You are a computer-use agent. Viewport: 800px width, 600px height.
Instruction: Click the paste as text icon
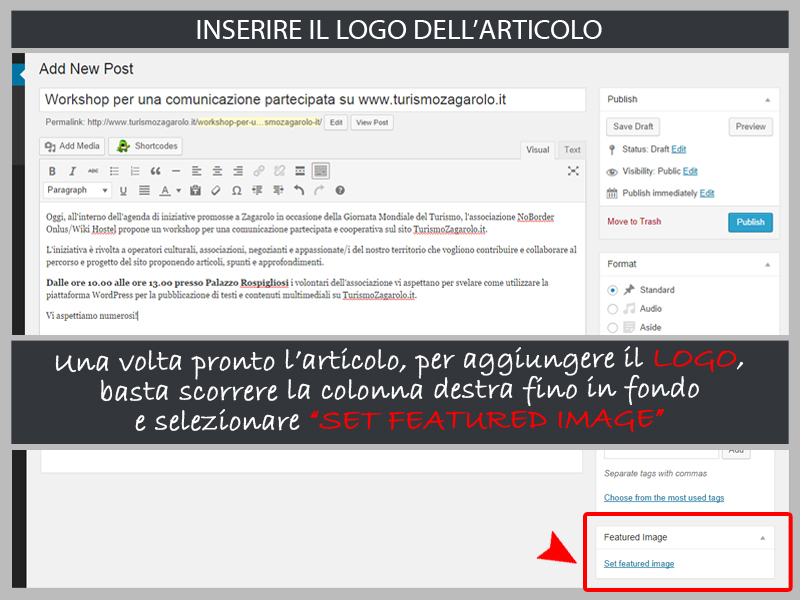pyautogui.click(x=195, y=190)
